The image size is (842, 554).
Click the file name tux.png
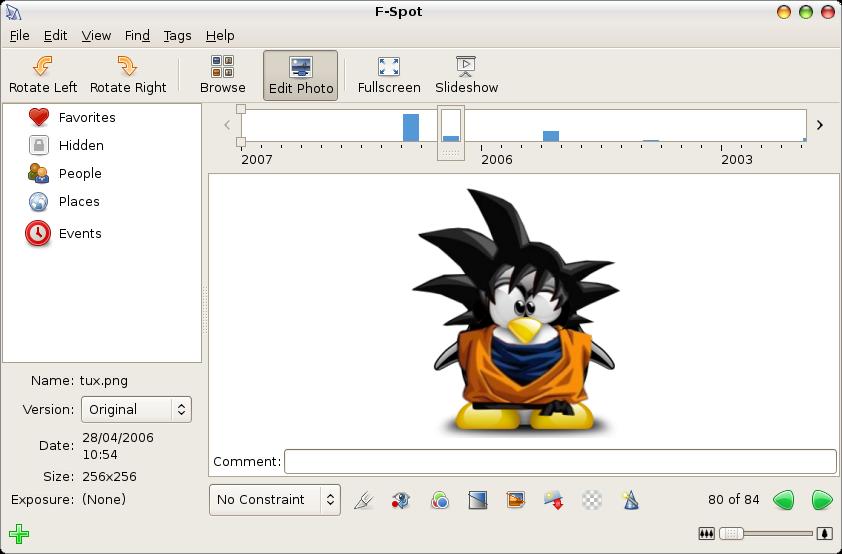(x=104, y=381)
